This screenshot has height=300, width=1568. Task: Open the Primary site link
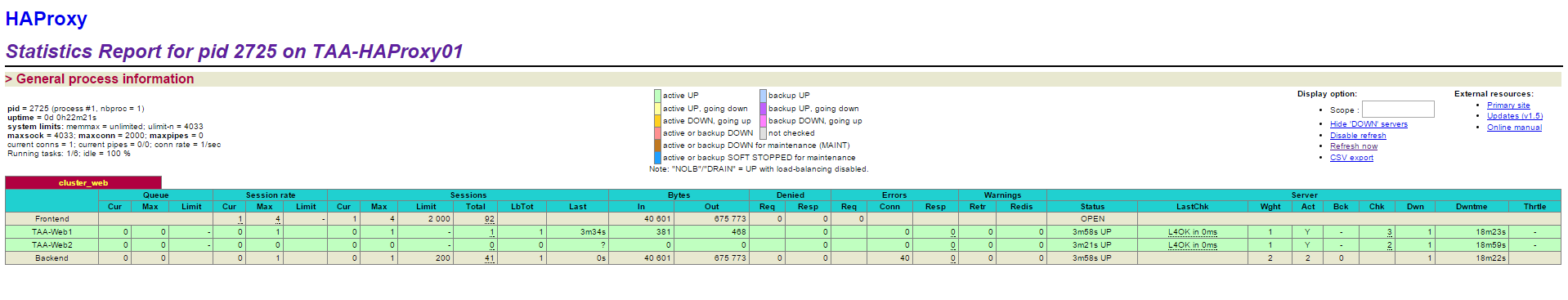(x=1508, y=105)
